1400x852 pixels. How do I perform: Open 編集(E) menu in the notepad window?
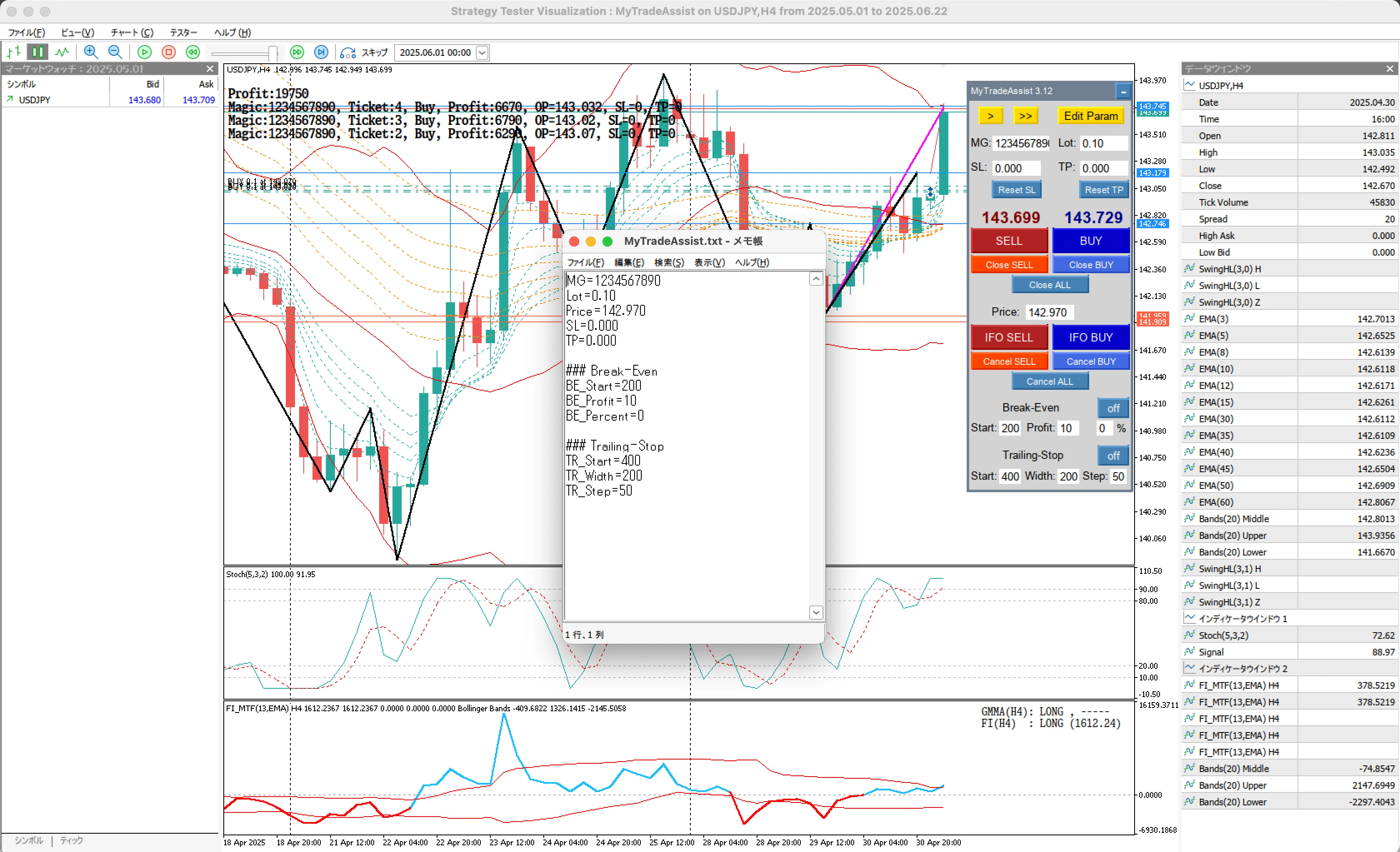[x=629, y=262]
